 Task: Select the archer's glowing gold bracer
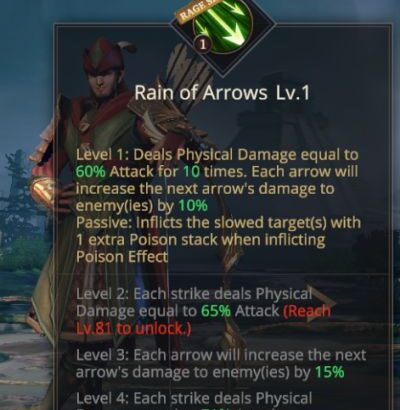[x=43, y=189]
